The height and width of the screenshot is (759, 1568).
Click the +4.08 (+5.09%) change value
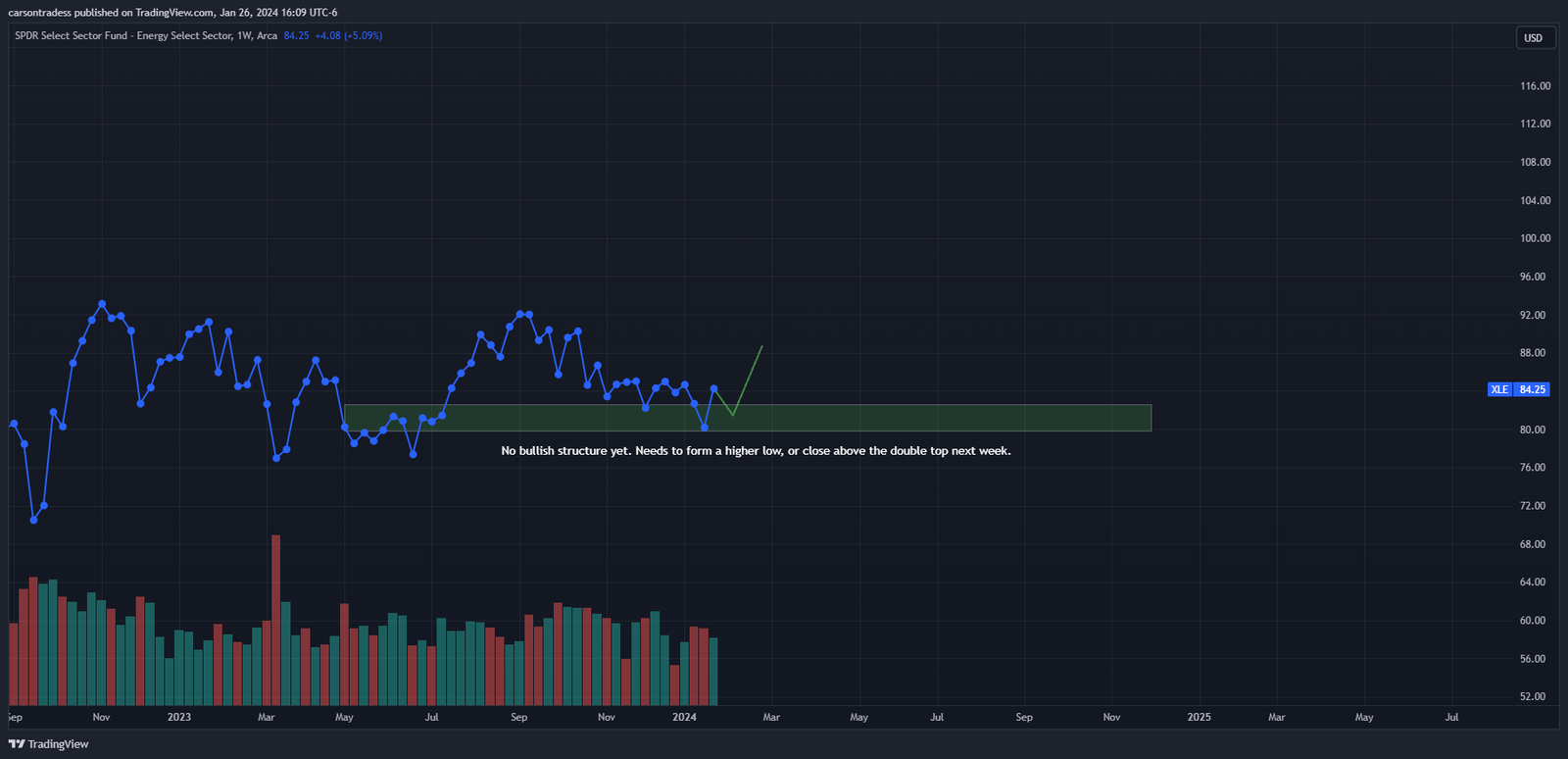(x=349, y=35)
